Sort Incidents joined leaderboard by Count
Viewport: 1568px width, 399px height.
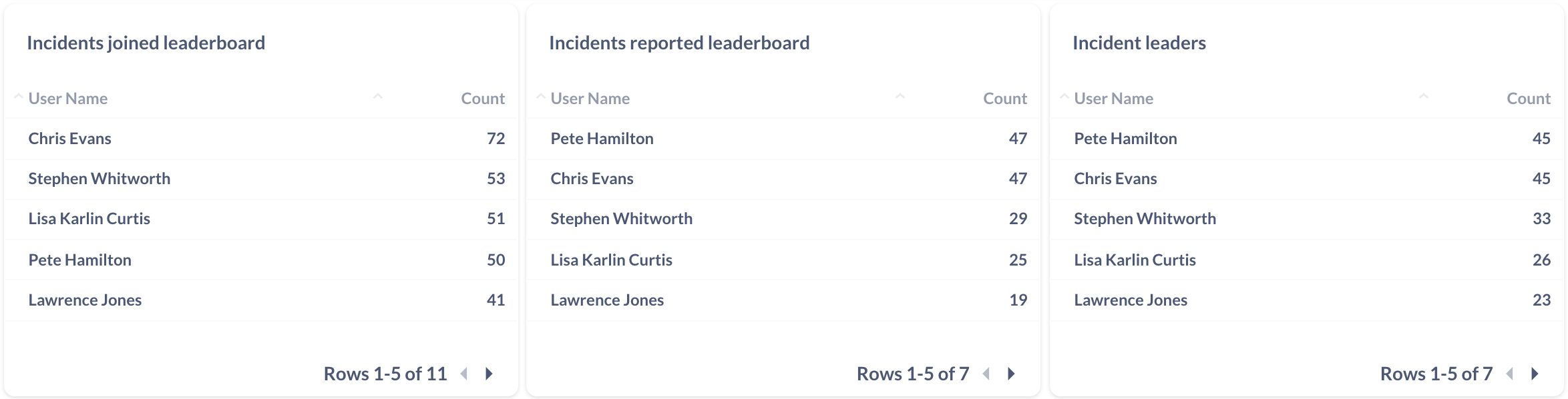483,99
